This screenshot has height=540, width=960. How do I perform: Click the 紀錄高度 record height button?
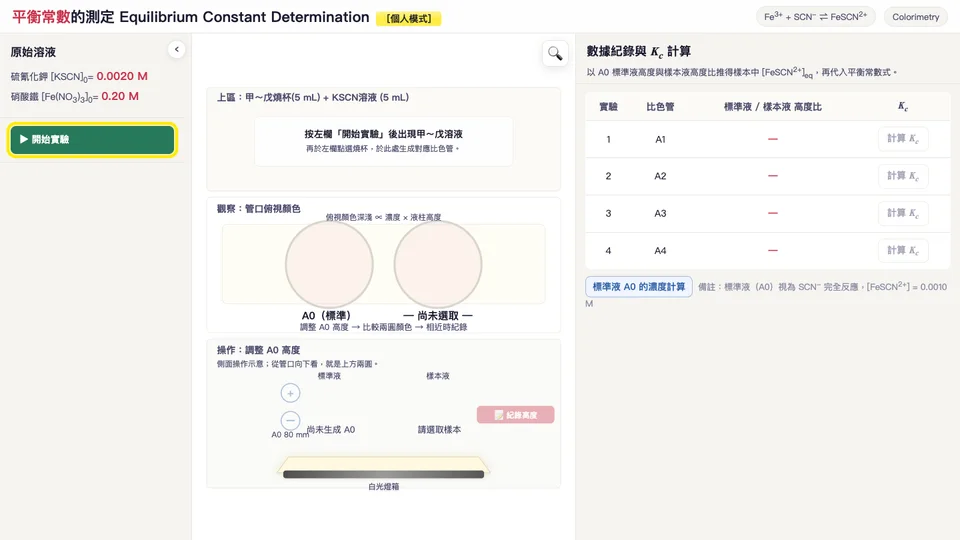516,415
